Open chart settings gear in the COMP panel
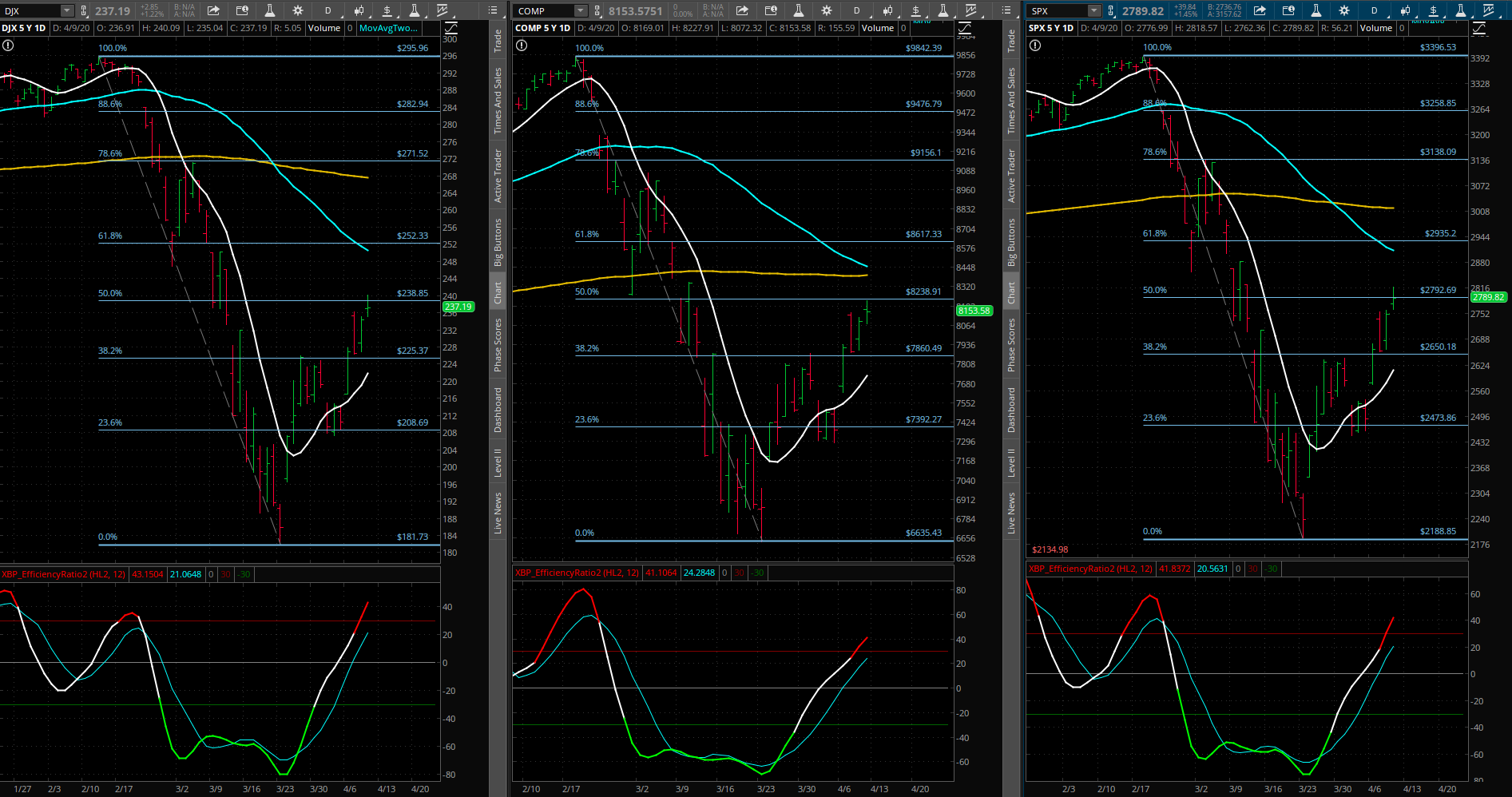Screen dimensions: 1512x797 (826, 10)
